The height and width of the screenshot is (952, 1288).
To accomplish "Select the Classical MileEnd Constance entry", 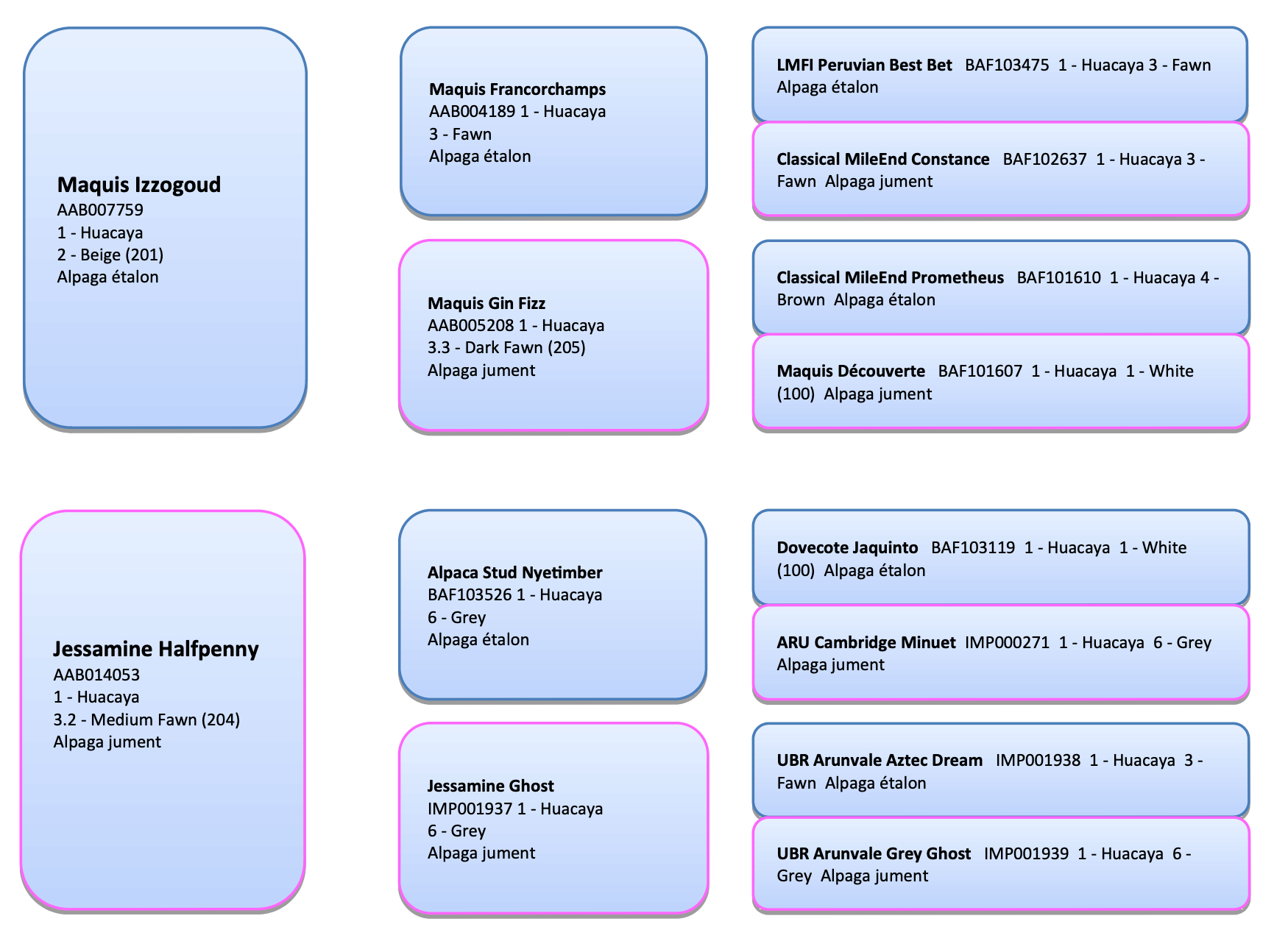I will (x=999, y=170).
